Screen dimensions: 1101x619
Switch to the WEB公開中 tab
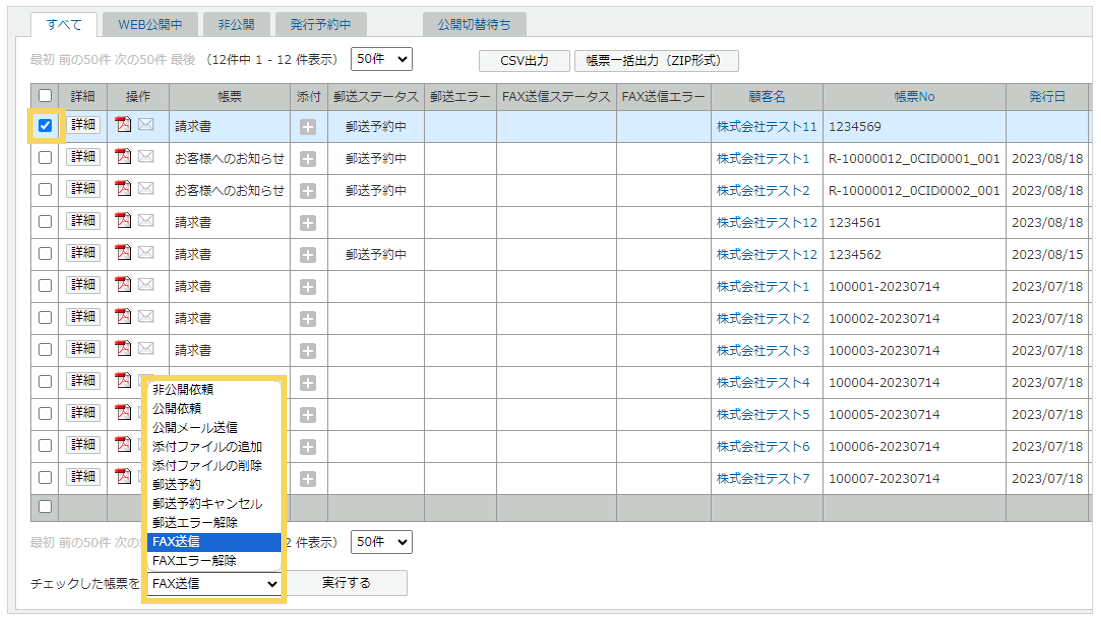[149, 24]
